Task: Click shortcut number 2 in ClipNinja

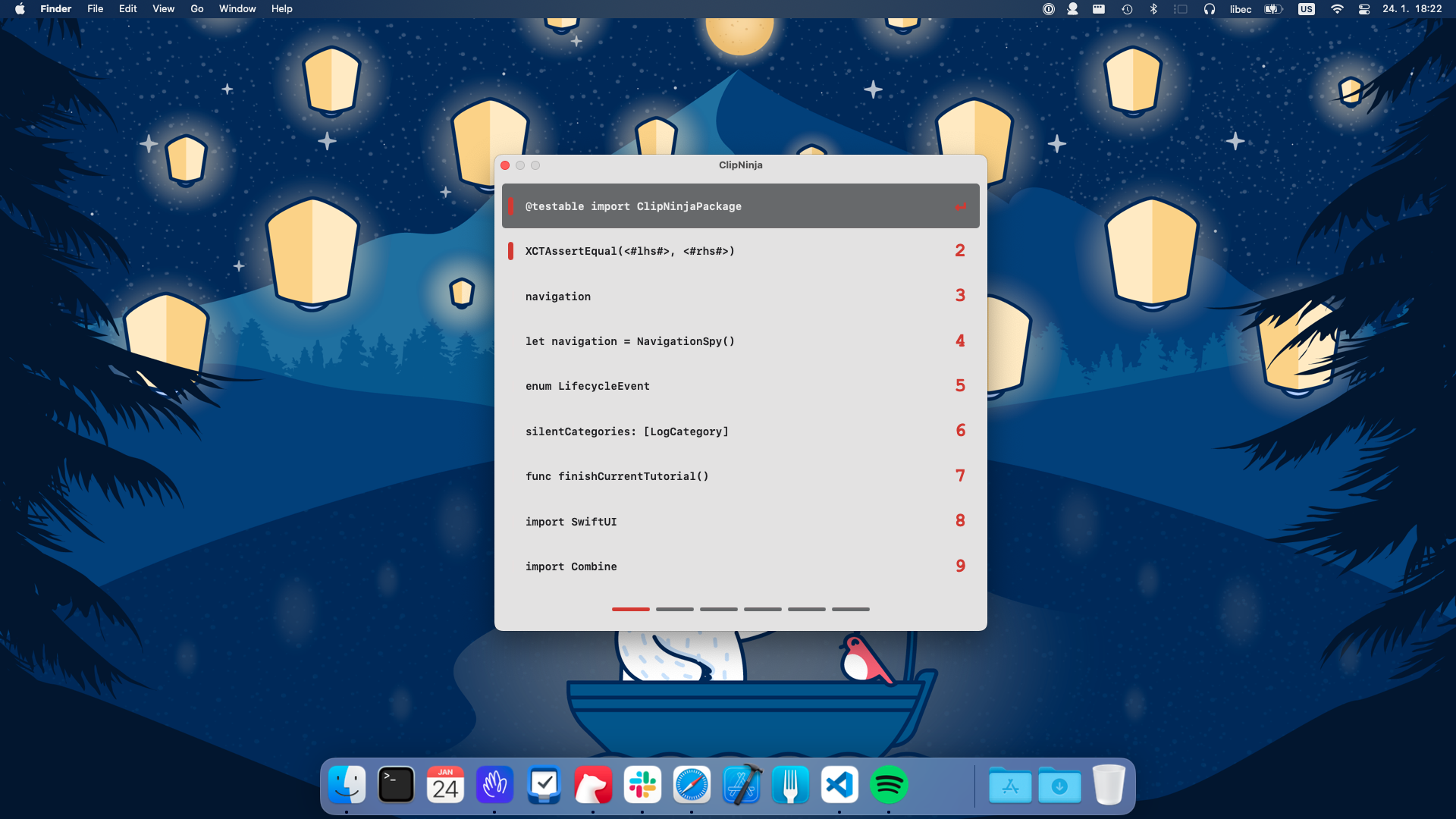Action: [x=960, y=250]
